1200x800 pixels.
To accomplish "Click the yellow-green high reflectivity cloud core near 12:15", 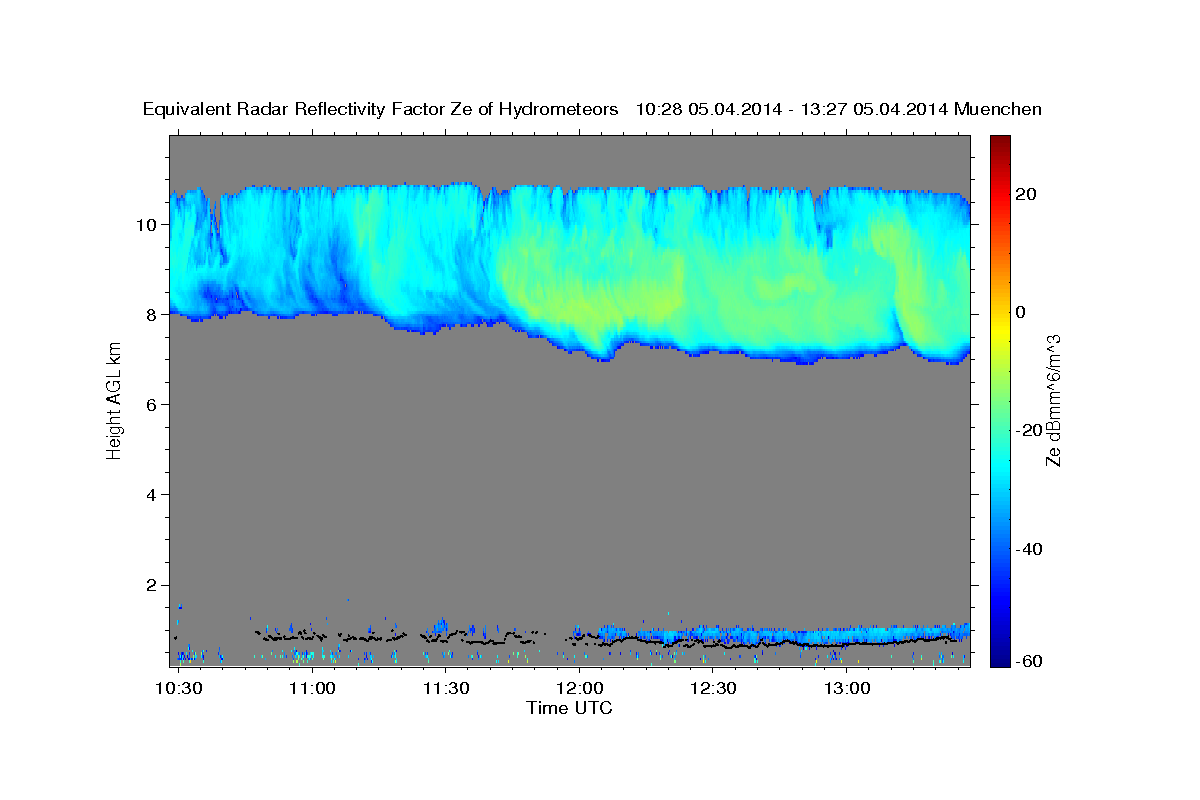I will click(632, 300).
